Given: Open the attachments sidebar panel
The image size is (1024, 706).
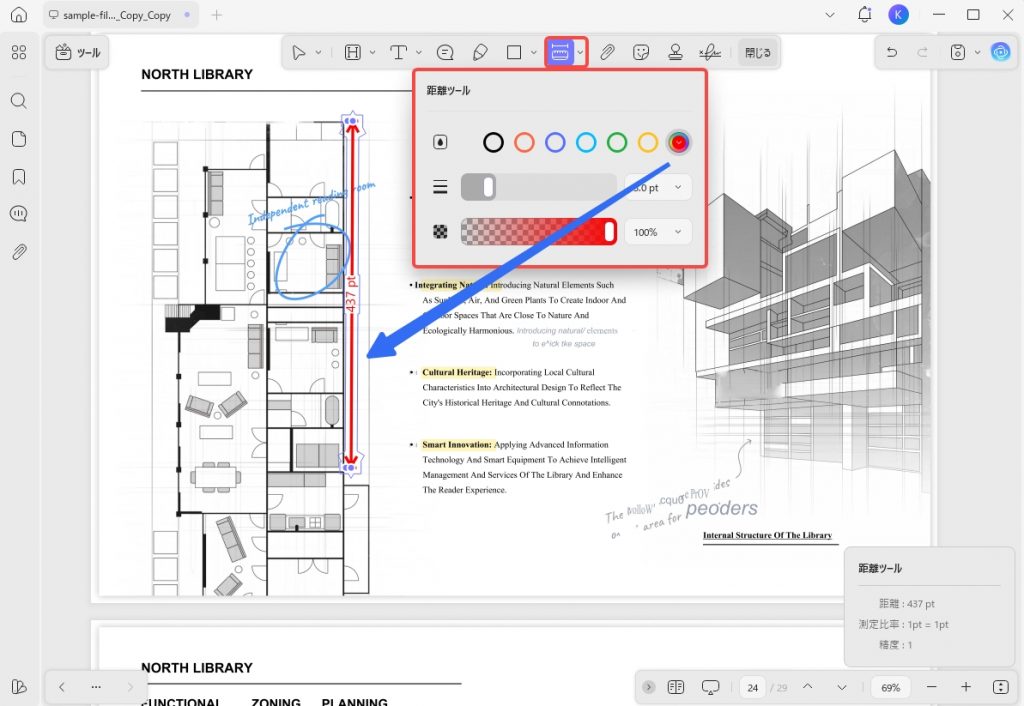Looking at the screenshot, I should coord(19,252).
